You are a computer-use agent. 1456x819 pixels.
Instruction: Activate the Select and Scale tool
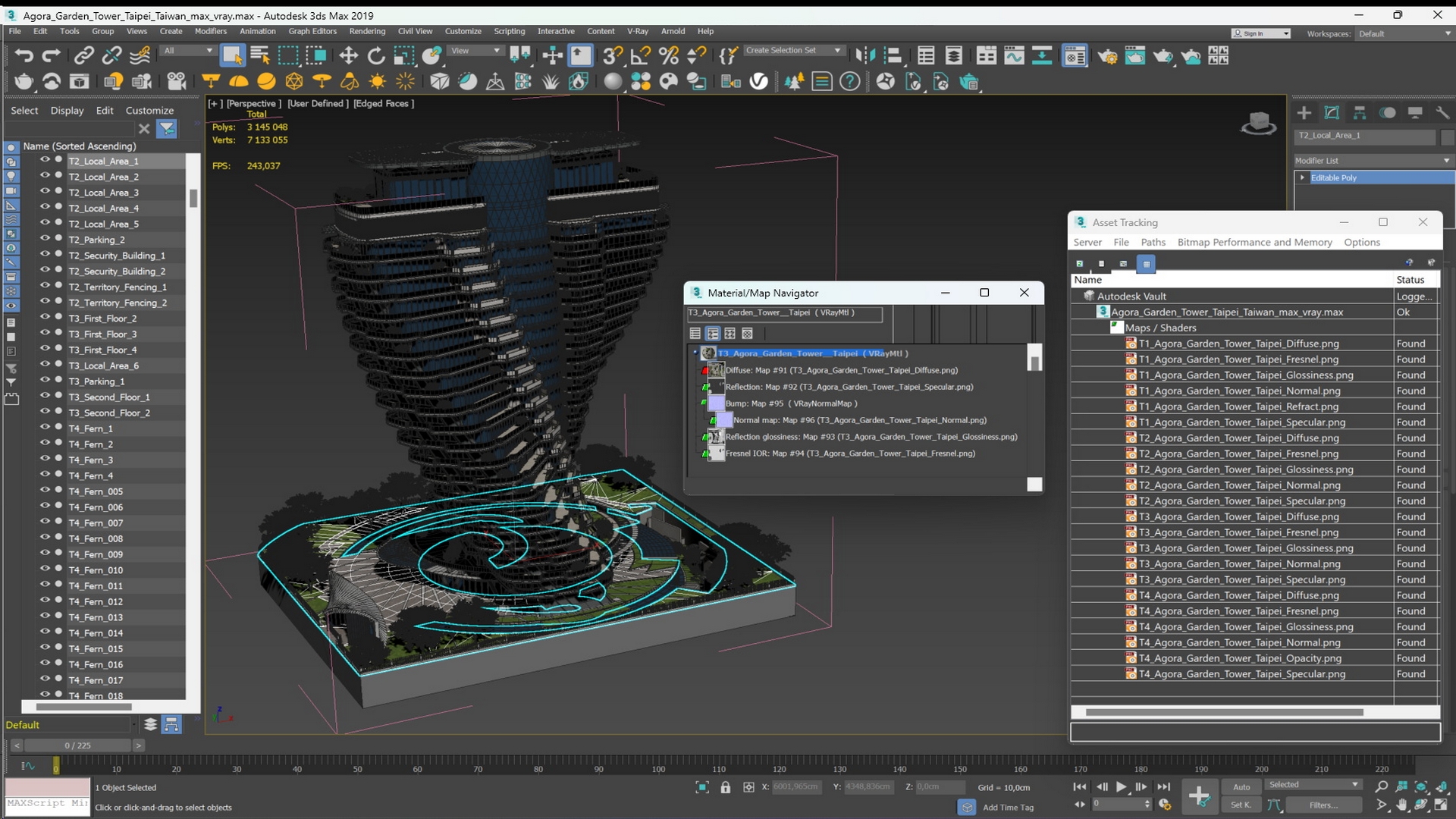coord(404,55)
